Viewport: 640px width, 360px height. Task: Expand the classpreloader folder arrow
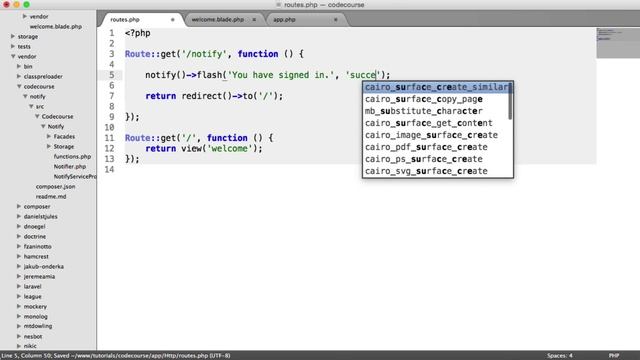[x=19, y=76]
